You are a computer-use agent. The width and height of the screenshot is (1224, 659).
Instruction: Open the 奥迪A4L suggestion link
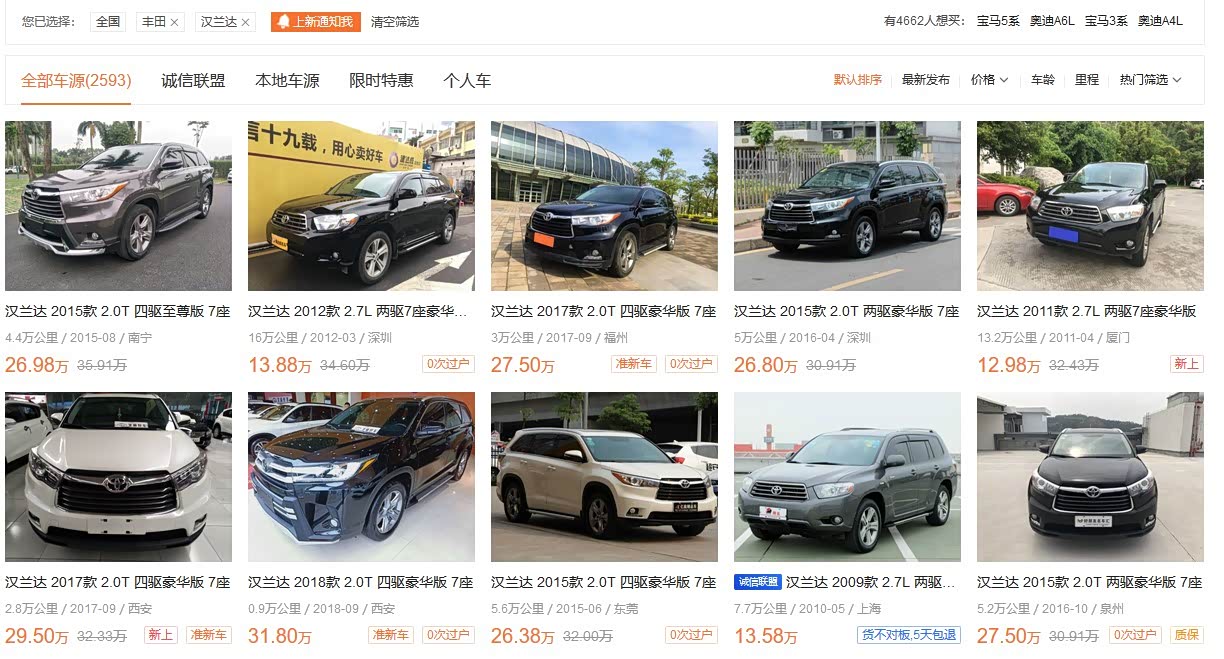pos(1160,21)
